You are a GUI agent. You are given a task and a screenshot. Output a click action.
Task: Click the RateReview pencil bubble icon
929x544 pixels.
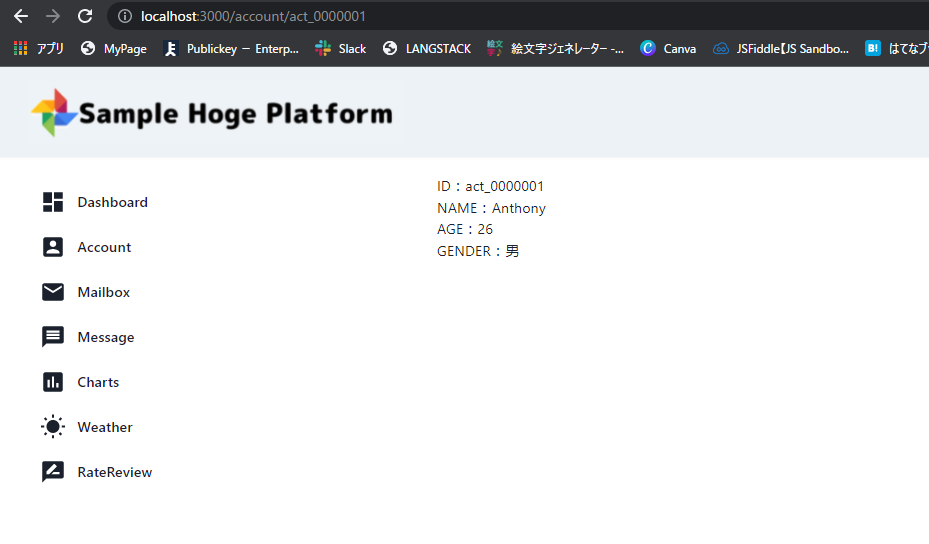[53, 472]
